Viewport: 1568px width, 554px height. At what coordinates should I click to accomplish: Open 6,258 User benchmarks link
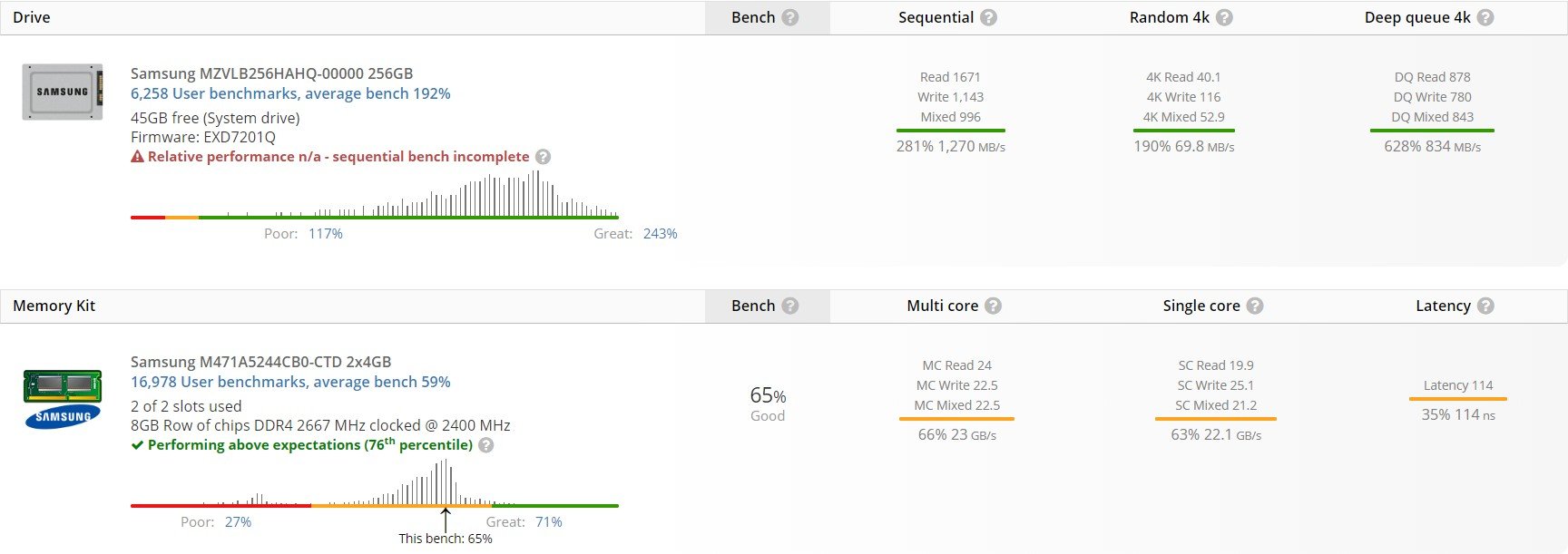pyautogui.click(x=290, y=93)
